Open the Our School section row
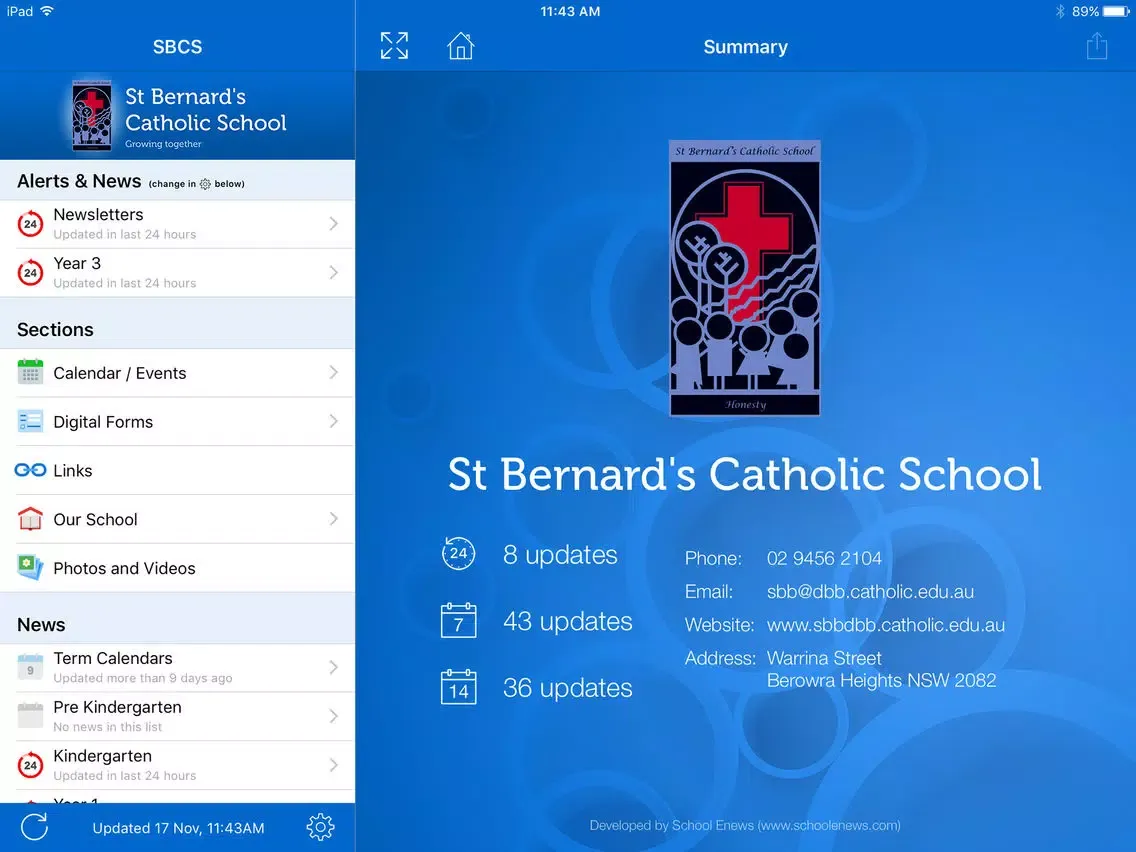 click(x=178, y=519)
